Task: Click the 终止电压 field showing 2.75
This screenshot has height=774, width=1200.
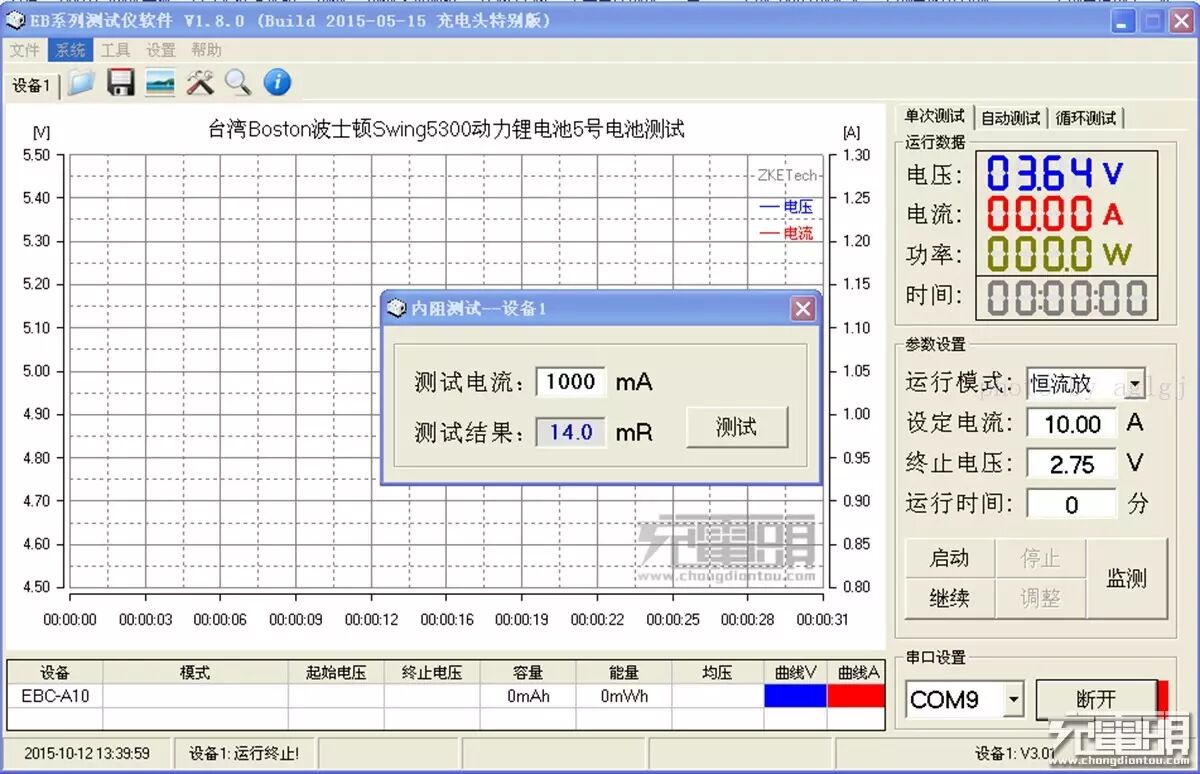Action: (x=1072, y=464)
